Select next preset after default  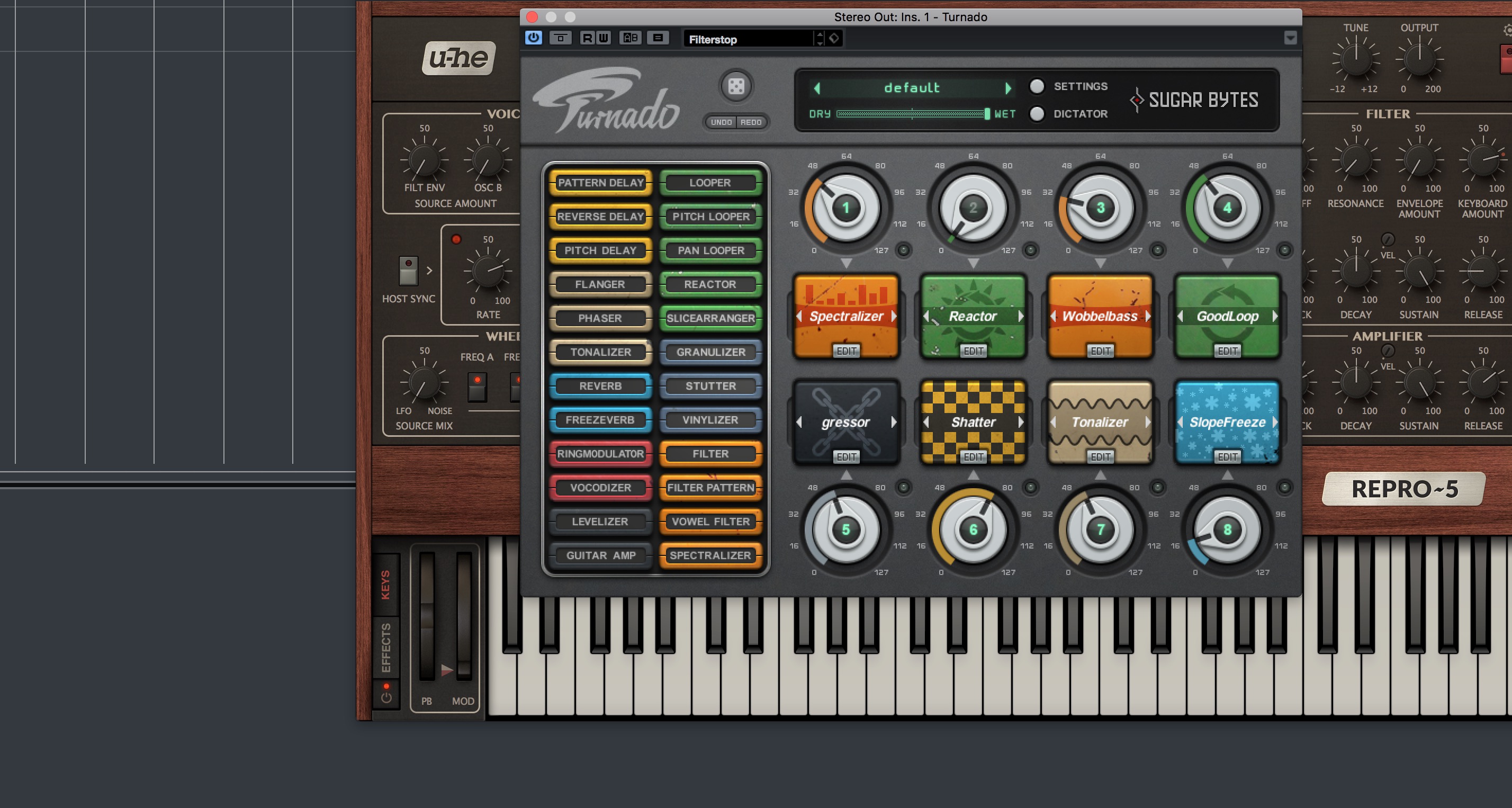tap(1008, 88)
